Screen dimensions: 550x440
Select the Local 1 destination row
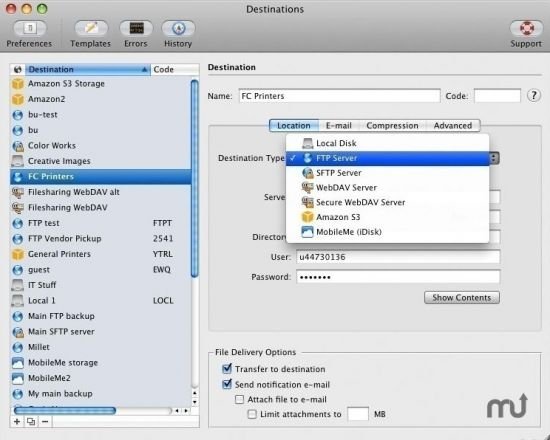[x=101, y=301]
